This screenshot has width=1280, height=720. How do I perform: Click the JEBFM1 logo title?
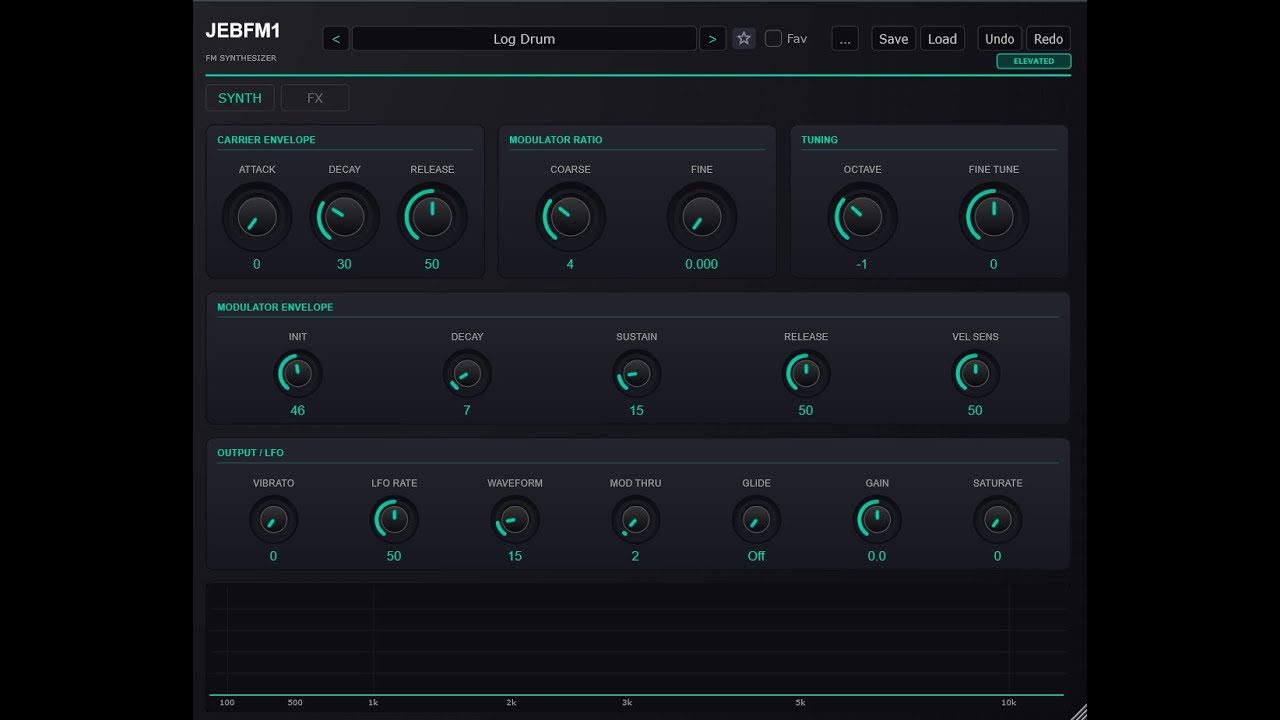pyautogui.click(x=243, y=31)
